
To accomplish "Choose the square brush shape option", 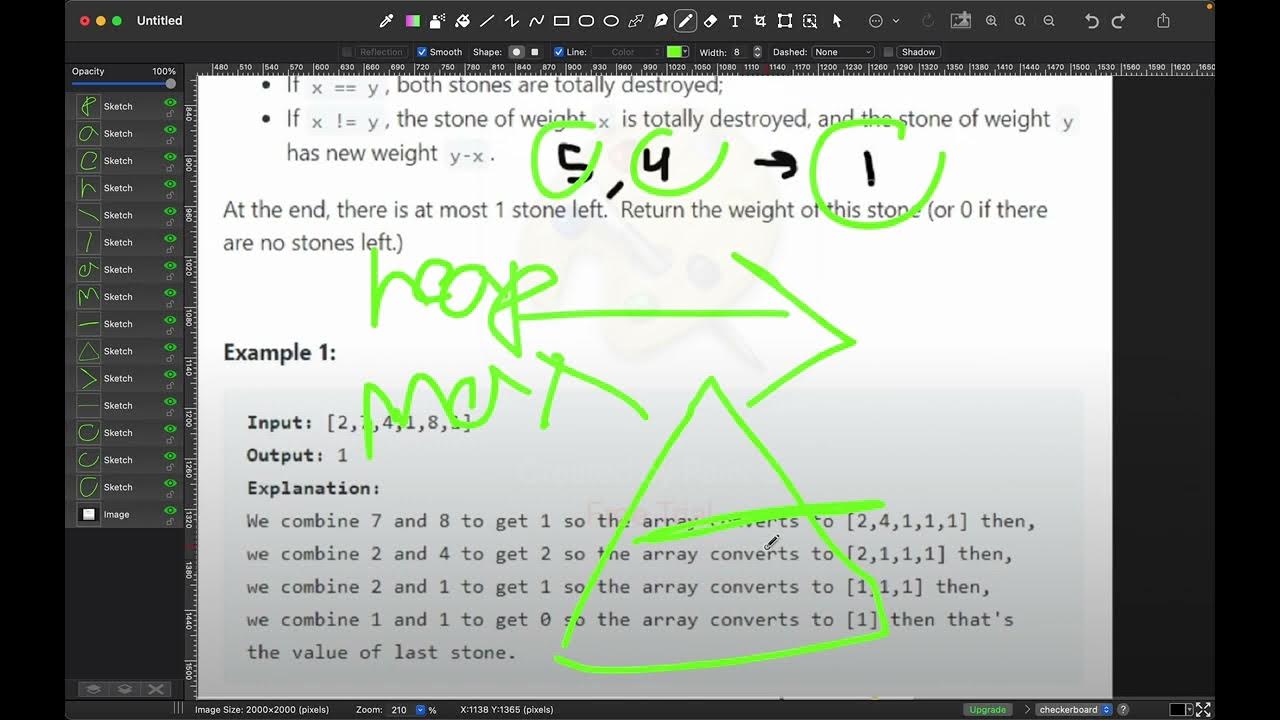I will coord(534,52).
